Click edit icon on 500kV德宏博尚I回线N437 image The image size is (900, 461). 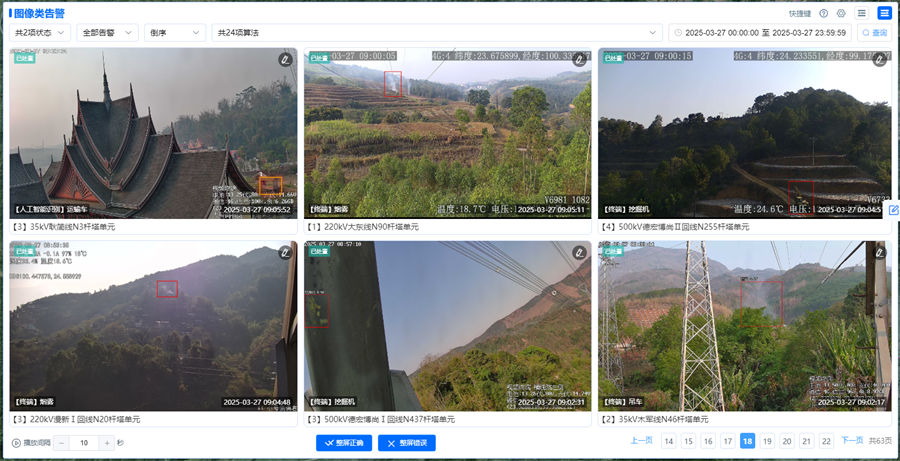click(x=580, y=252)
